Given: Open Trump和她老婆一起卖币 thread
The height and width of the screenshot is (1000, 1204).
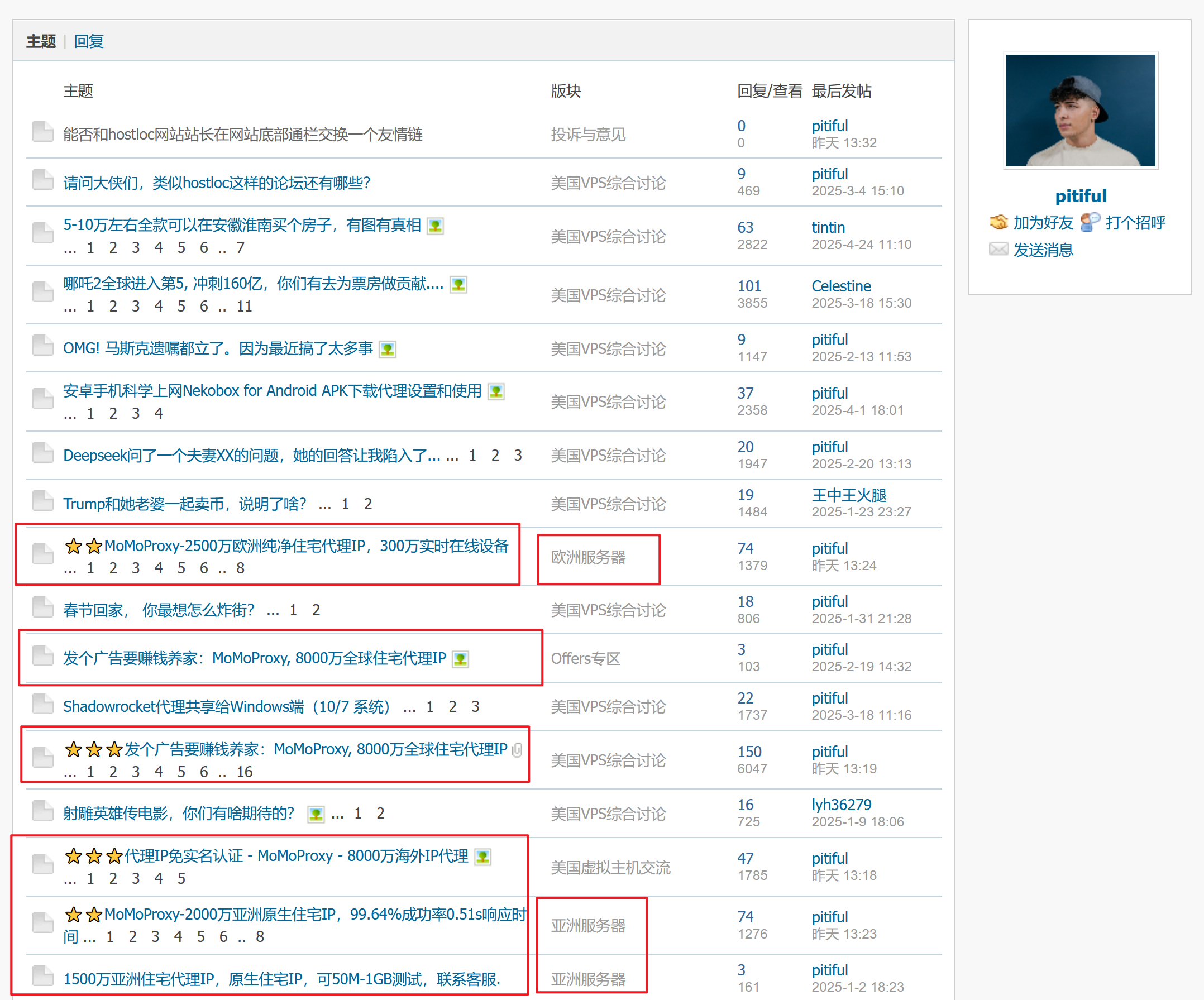Looking at the screenshot, I should click(x=185, y=504).
